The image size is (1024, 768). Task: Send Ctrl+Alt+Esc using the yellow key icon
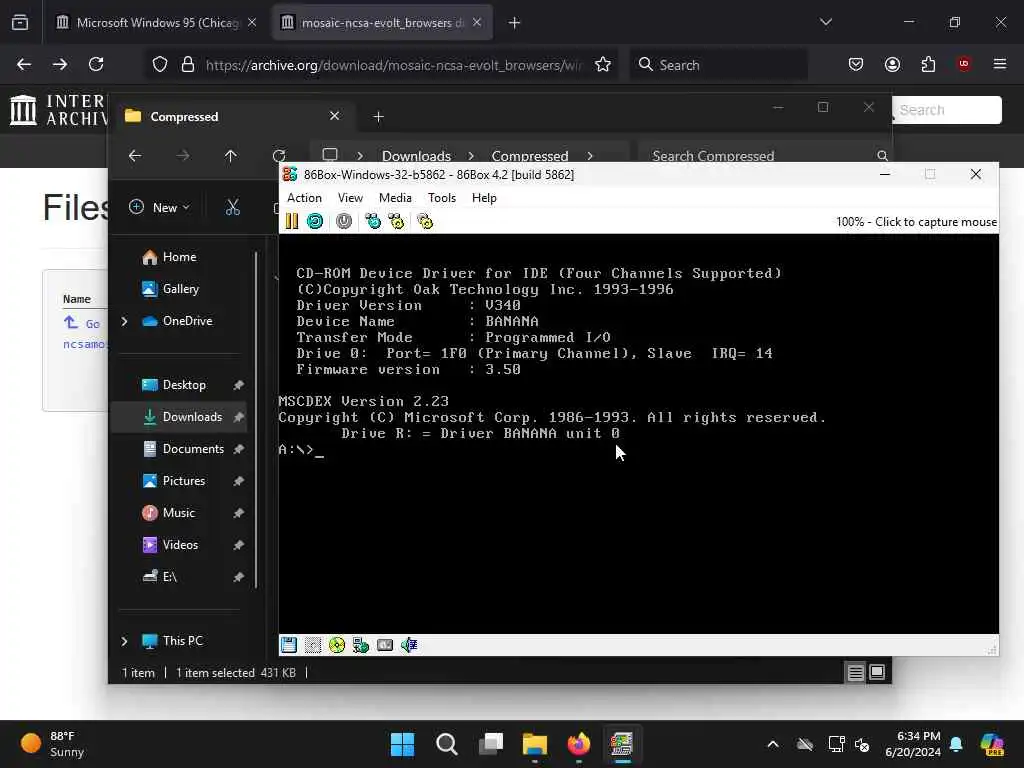point(396,221)
